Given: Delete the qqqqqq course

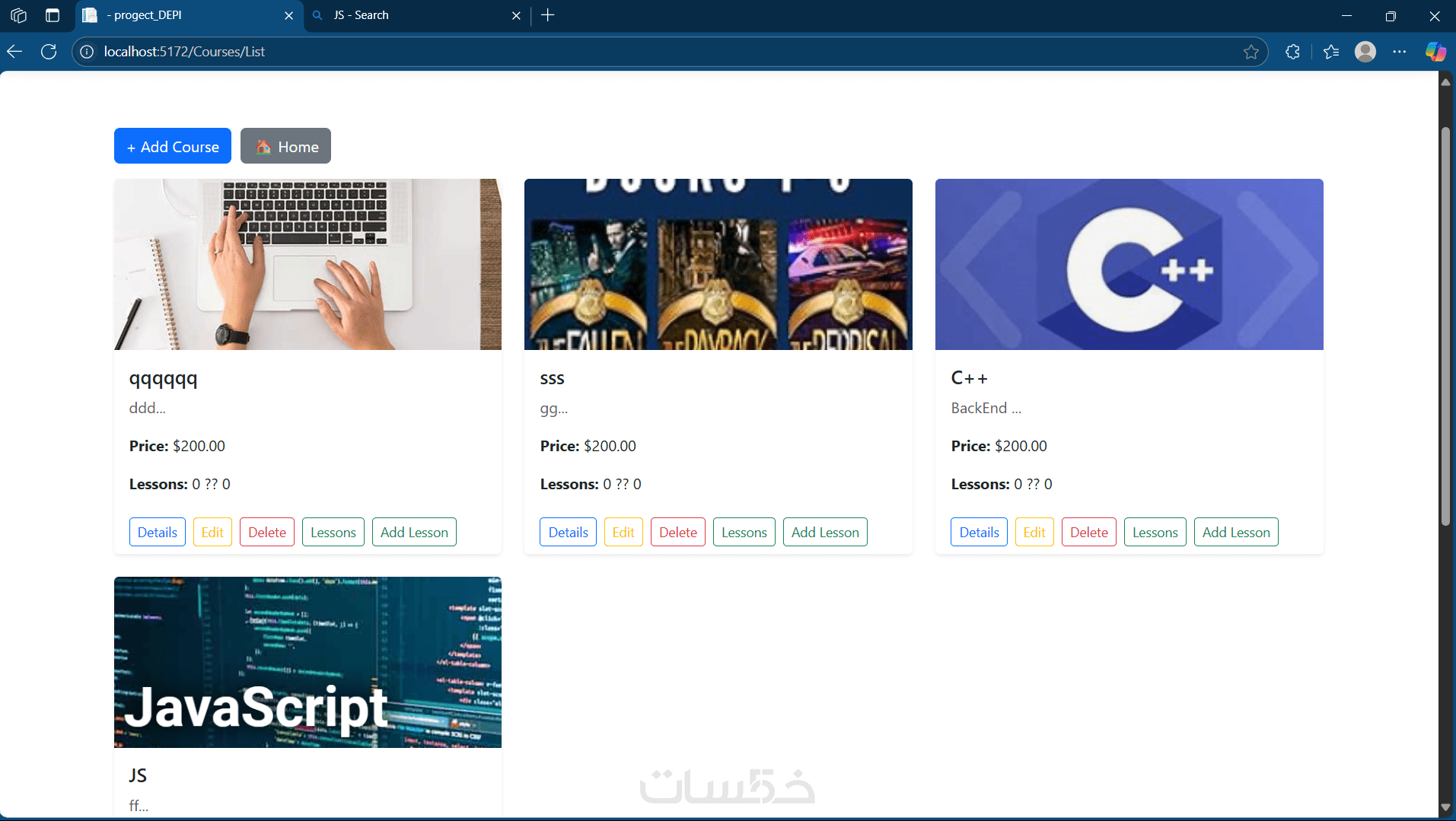Looking at the screenshot, I should [x=267, y=532].
